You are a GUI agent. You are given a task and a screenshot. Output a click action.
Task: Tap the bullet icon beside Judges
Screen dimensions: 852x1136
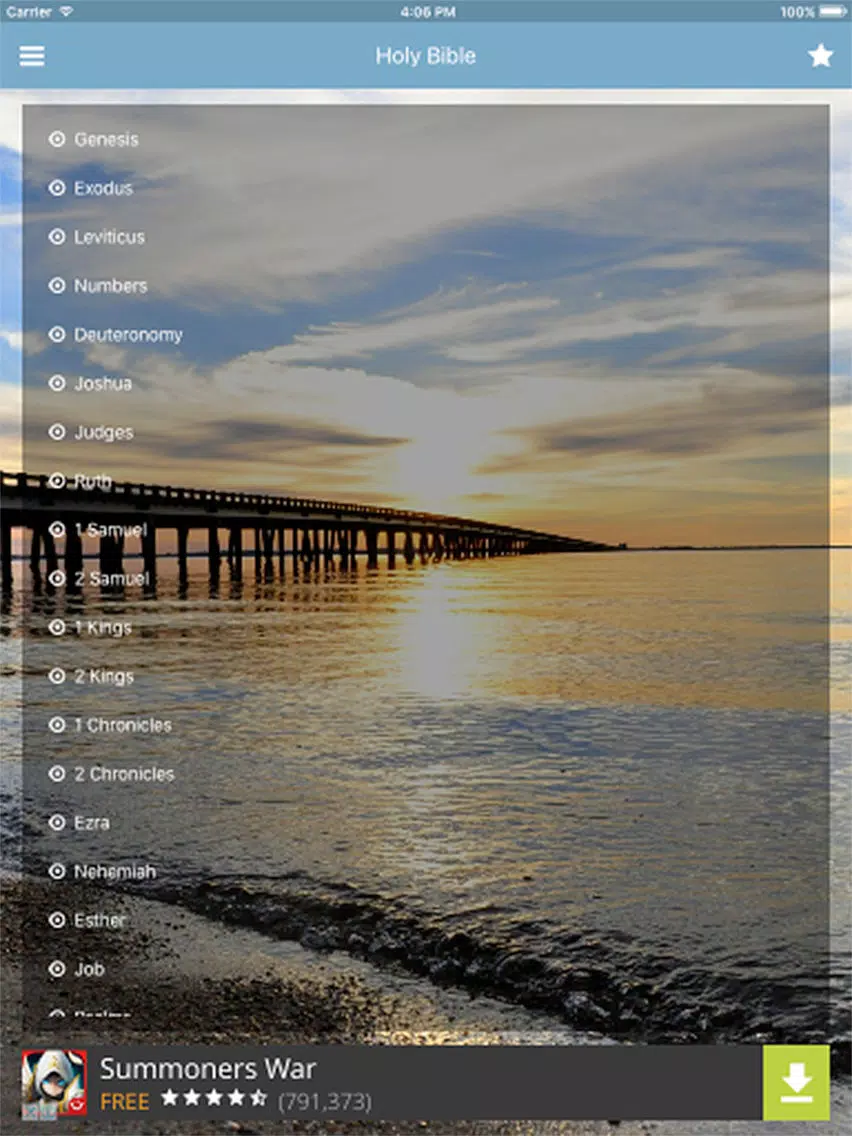click(57, 432)
